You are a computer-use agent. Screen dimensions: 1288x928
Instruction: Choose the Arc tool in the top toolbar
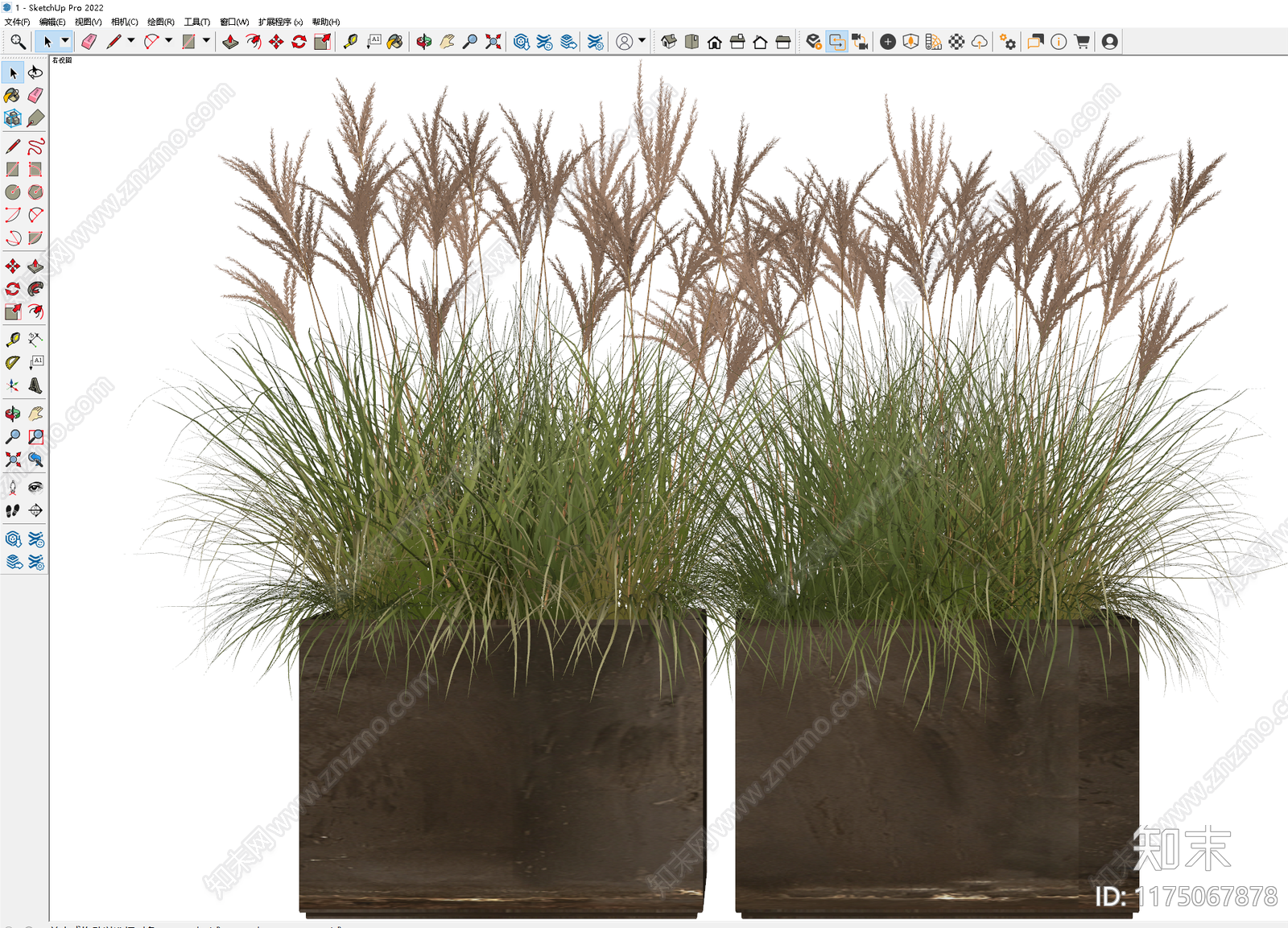(x=151, y=42)
